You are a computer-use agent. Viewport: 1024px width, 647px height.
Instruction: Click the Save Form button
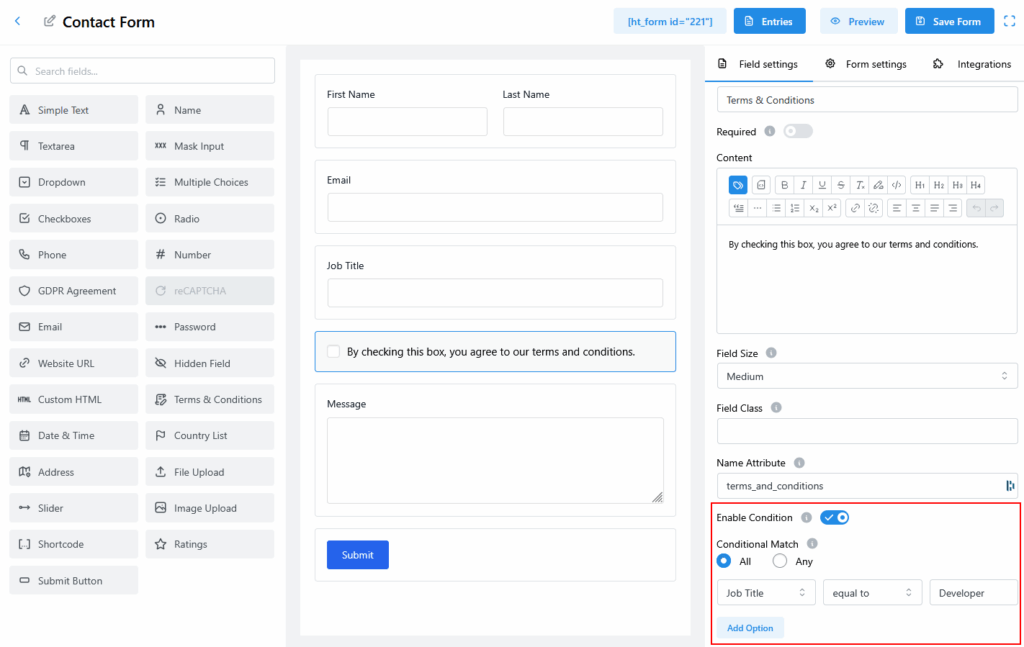(949, 21)
